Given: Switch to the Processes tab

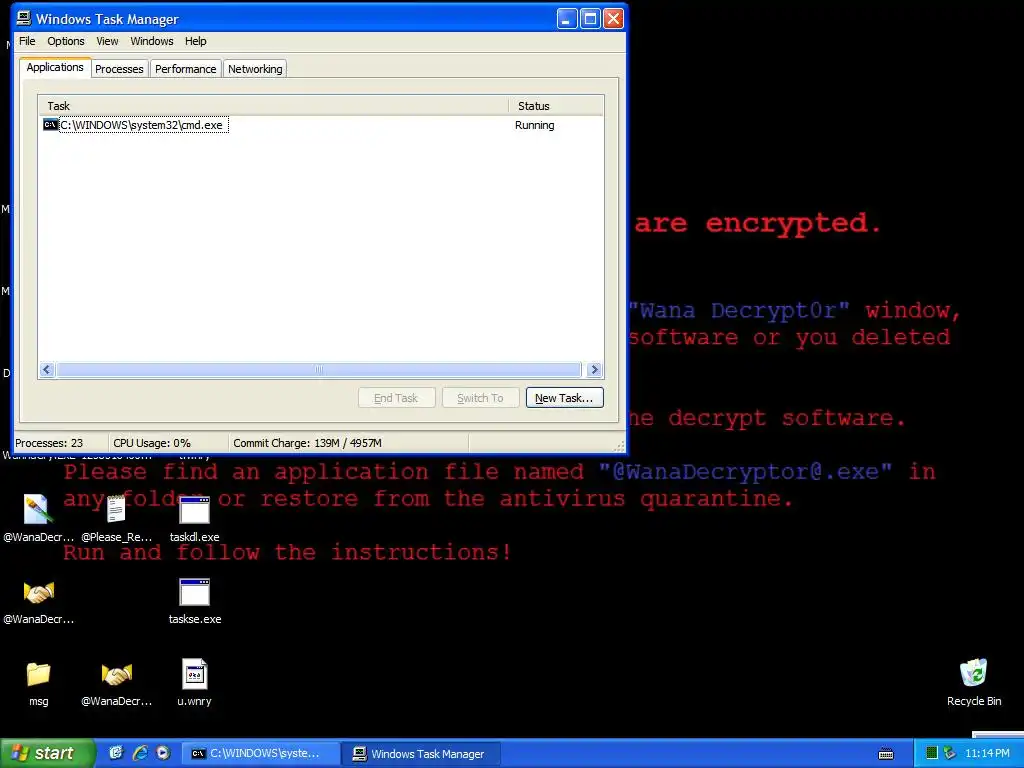Looking at the screenshot, I should tap(119, 69).
